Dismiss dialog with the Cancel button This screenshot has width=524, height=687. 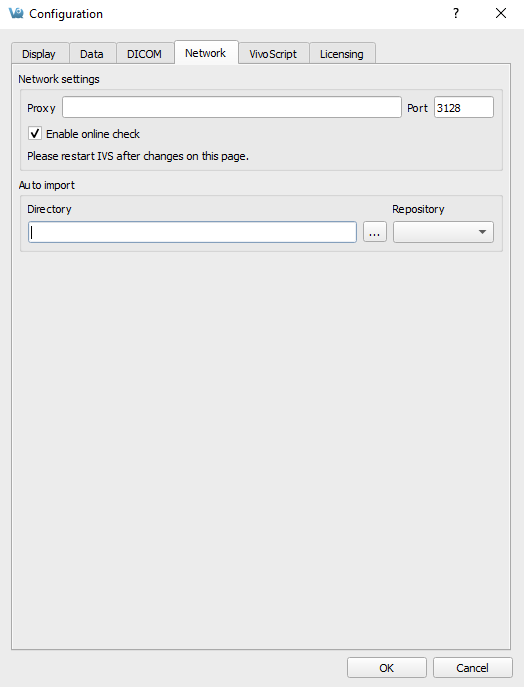(x=472, y=668)
